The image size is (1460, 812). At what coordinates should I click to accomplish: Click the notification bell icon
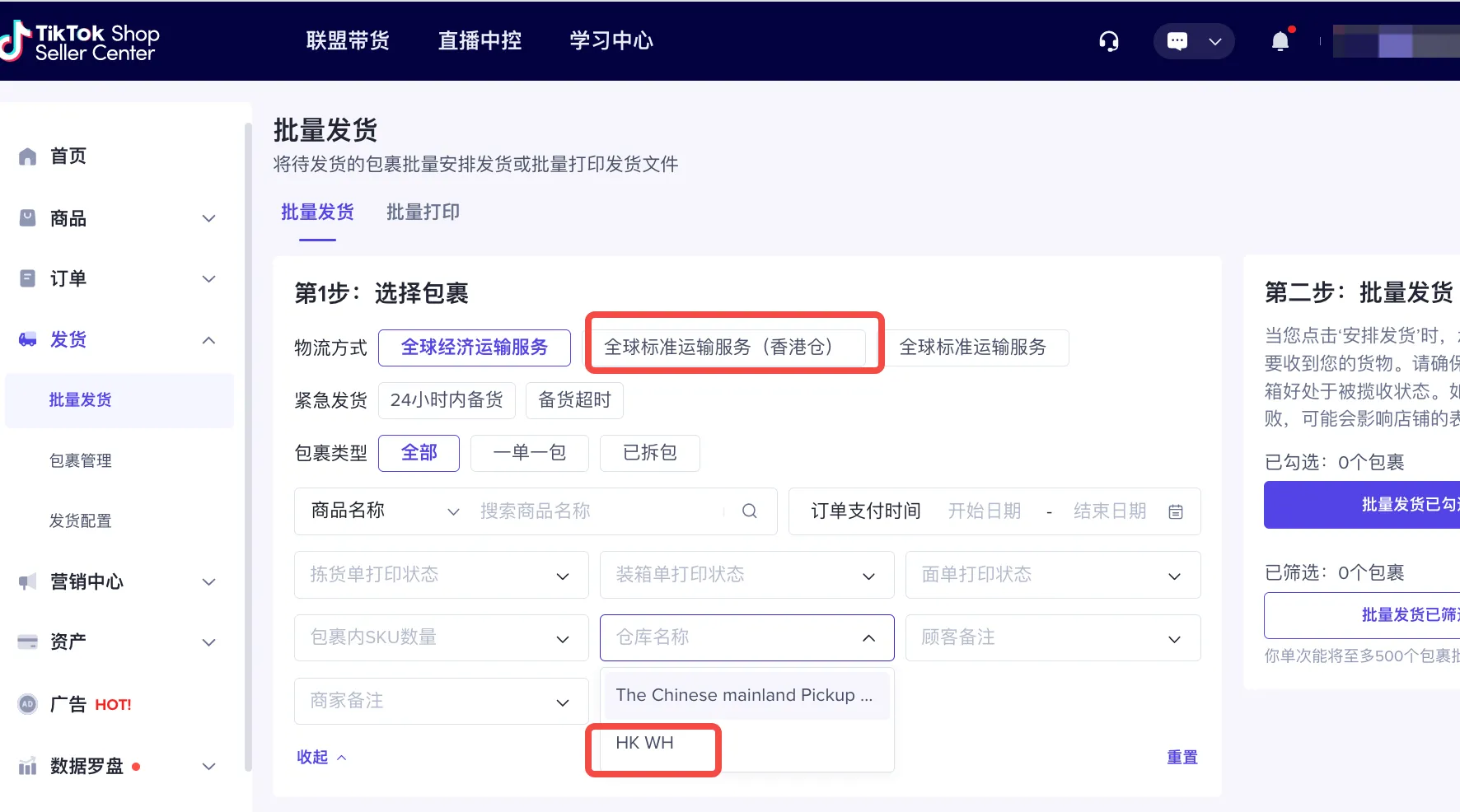coord(1280,40)
